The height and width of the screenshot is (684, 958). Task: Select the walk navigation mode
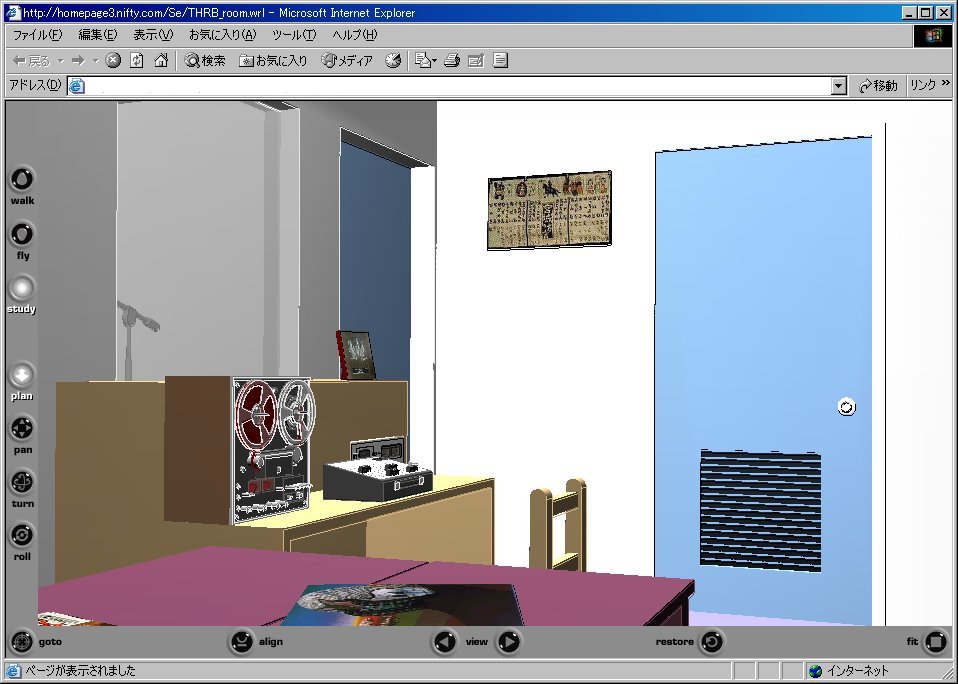tap(21, 180)
